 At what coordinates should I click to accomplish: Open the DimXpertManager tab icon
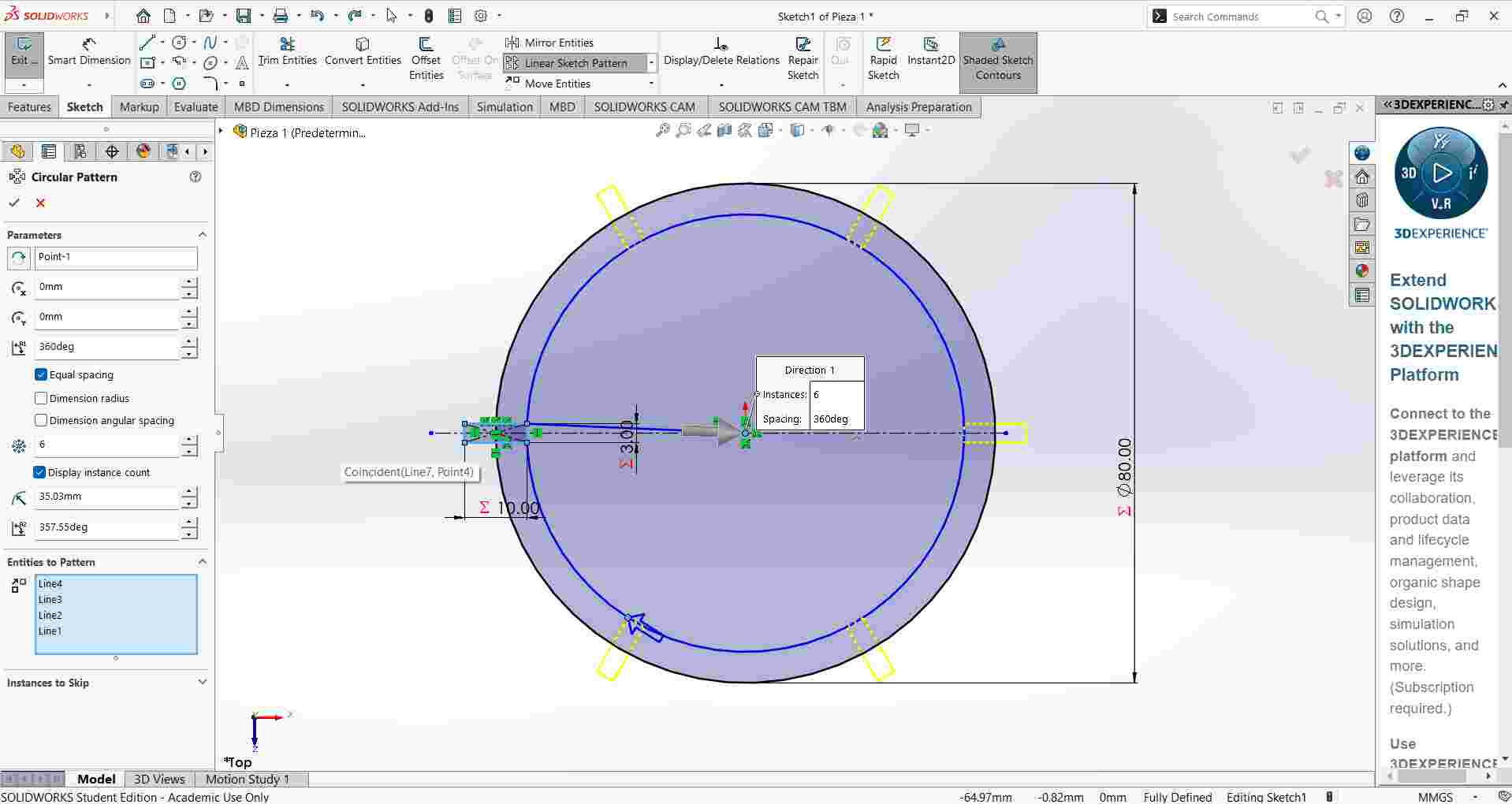tap(112, 151)
